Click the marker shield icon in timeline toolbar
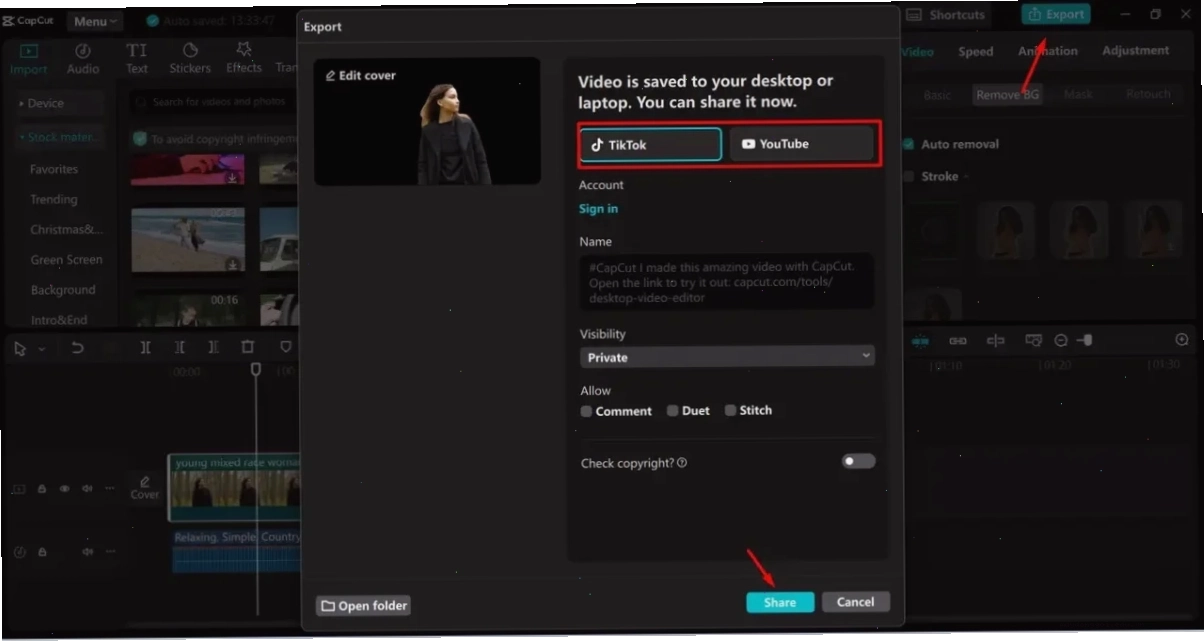 (286, 347)
